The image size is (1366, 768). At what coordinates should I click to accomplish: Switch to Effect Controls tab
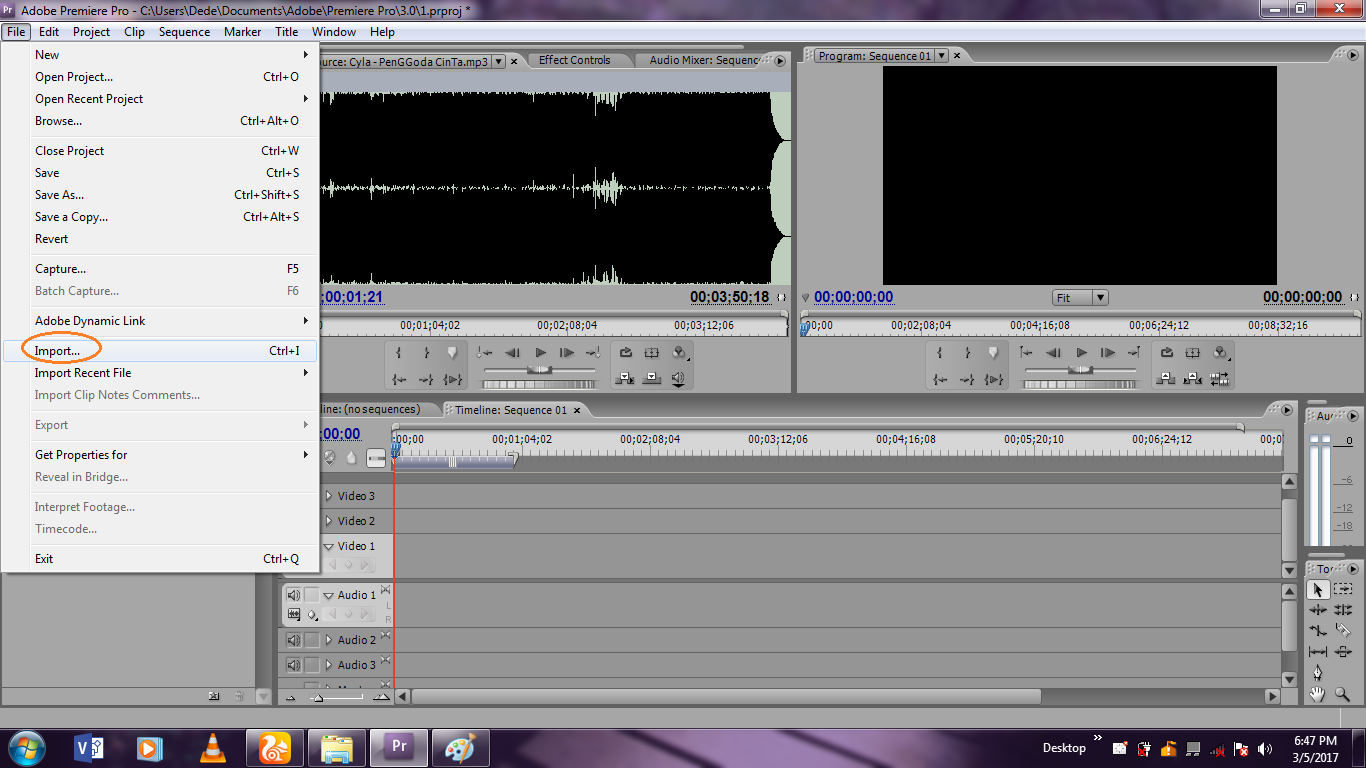click(574, 60)
